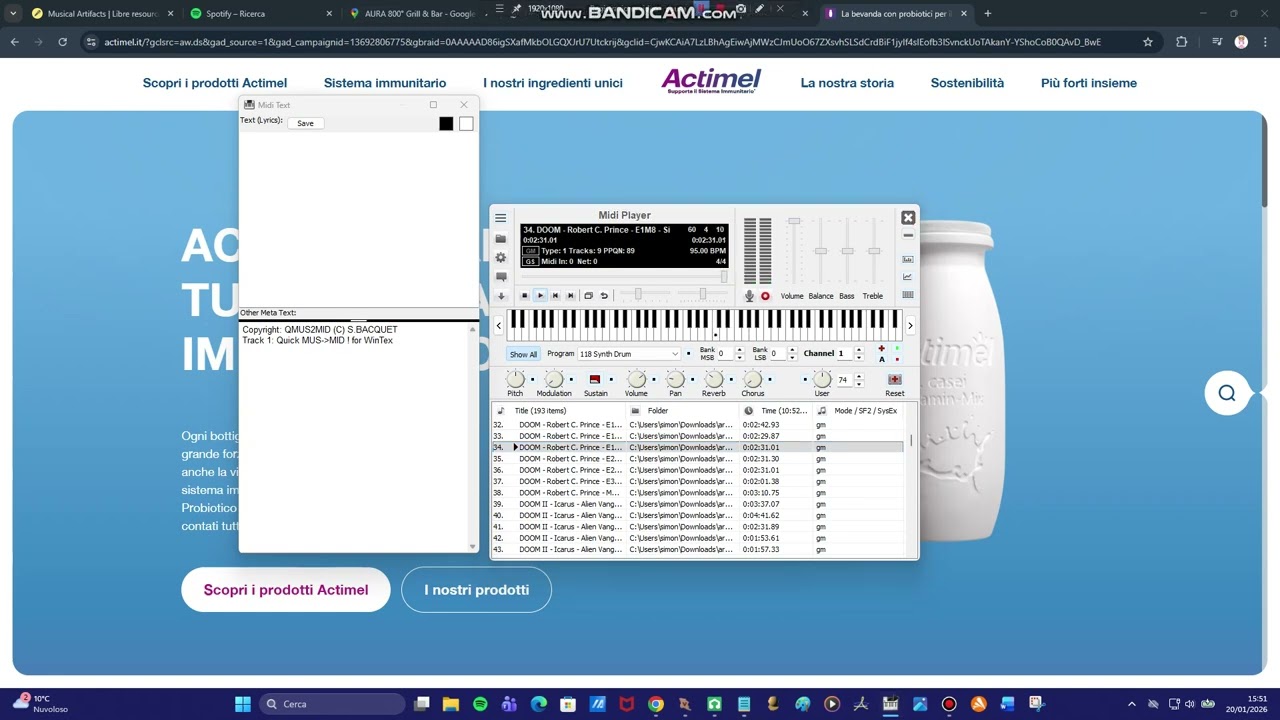Screen dimensions: 1280x720
Task: Toggle the small square next to Pitch knob
Action: point(532,380)
